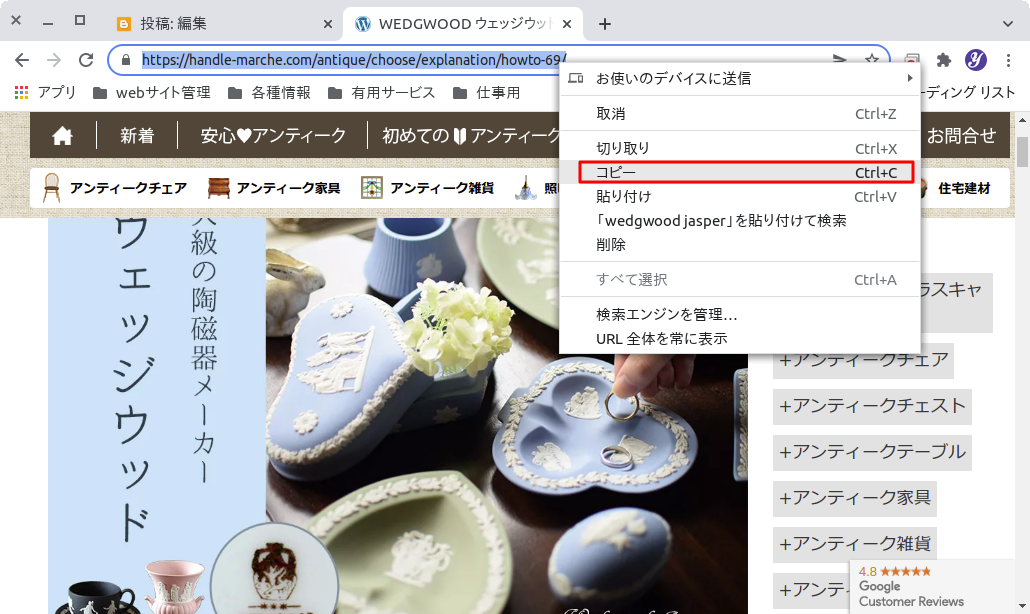Switch to the 投稿: 編集 tab
This screenshot has height=614, width=1030.
click(223, 24)
